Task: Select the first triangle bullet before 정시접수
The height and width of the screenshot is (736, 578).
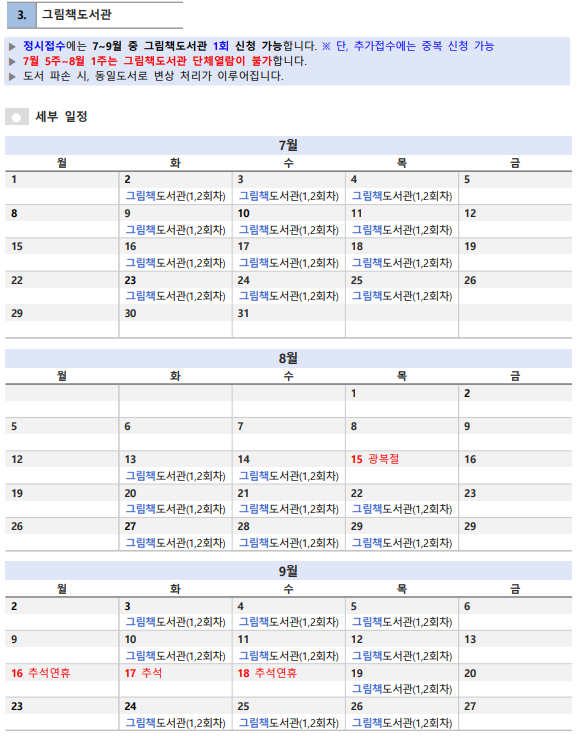Action: coord(13,46)
